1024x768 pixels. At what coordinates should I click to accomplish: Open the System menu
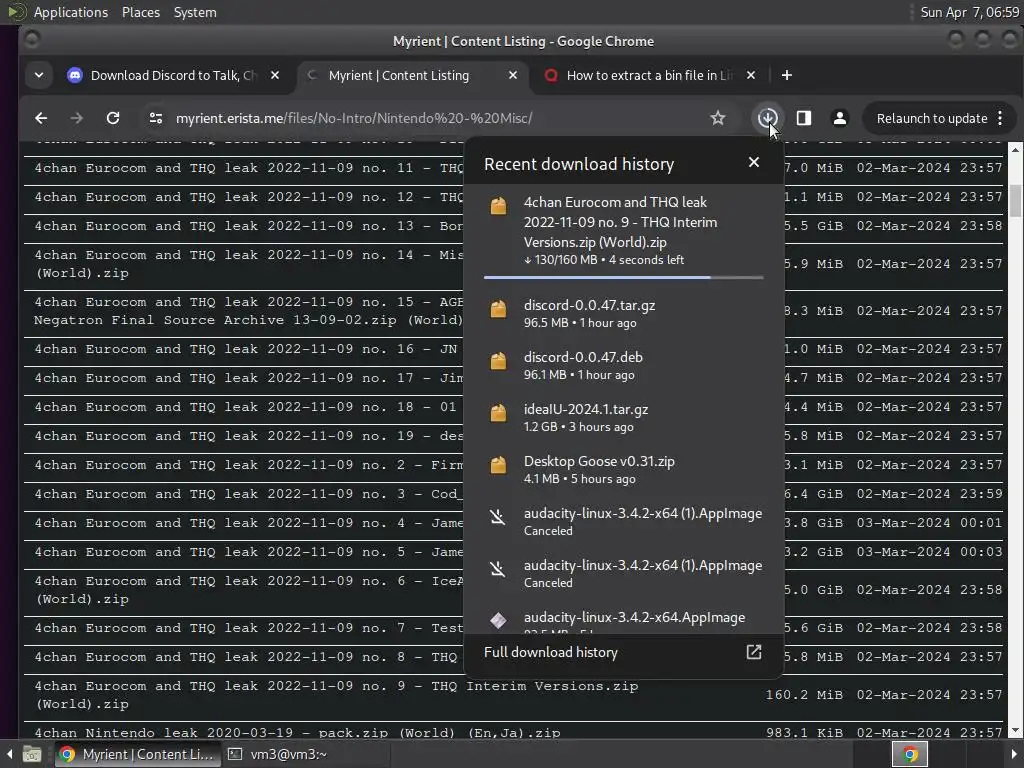click(195, 12)
